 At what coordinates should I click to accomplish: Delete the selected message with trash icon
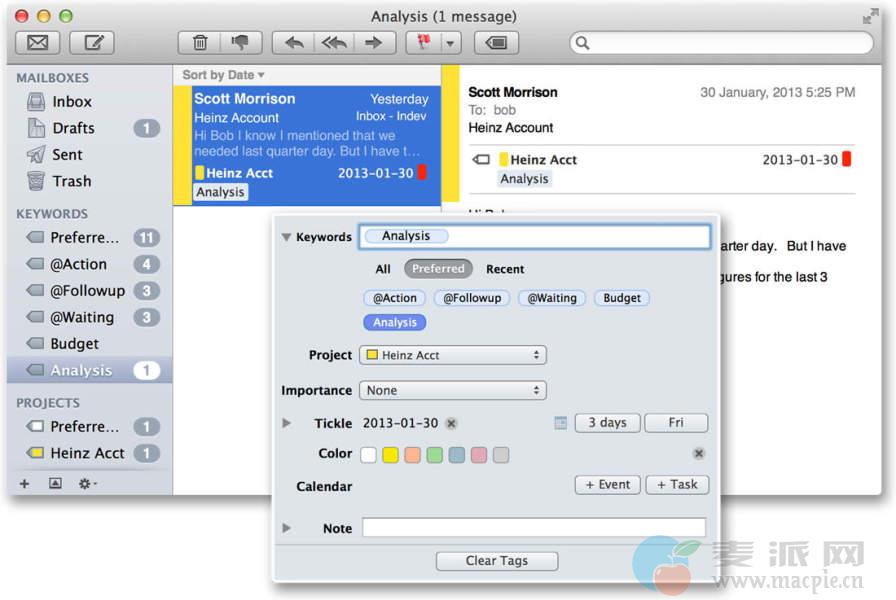pyautogui.click(x=200, y=43)
